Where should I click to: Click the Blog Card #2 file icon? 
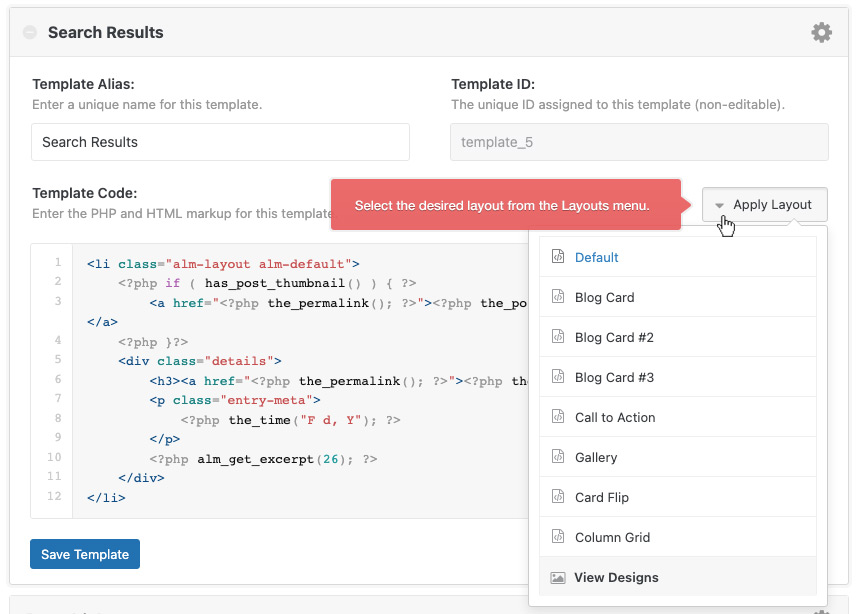557,336
